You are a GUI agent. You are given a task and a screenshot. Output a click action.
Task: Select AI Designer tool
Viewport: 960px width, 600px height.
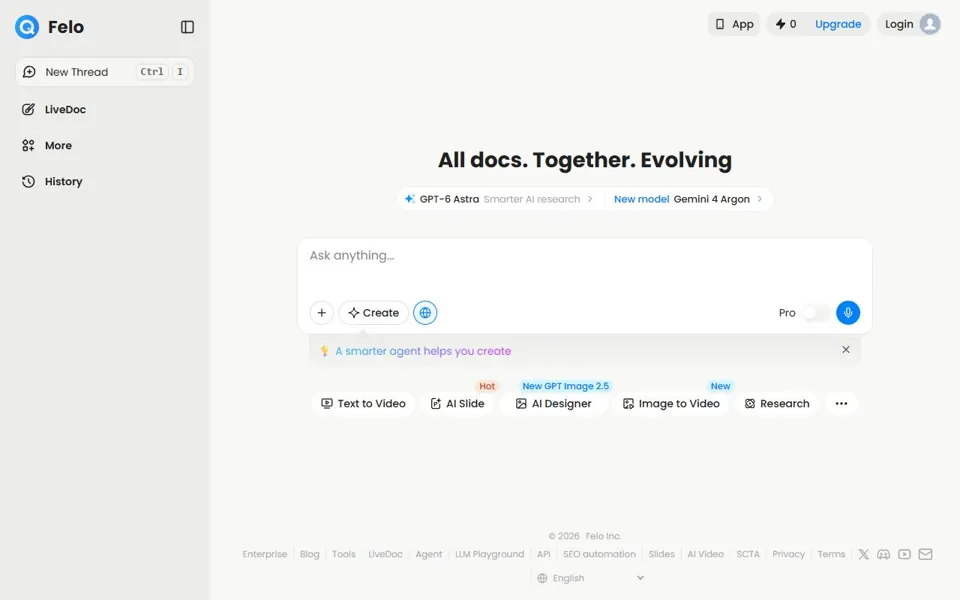point(553,403)
